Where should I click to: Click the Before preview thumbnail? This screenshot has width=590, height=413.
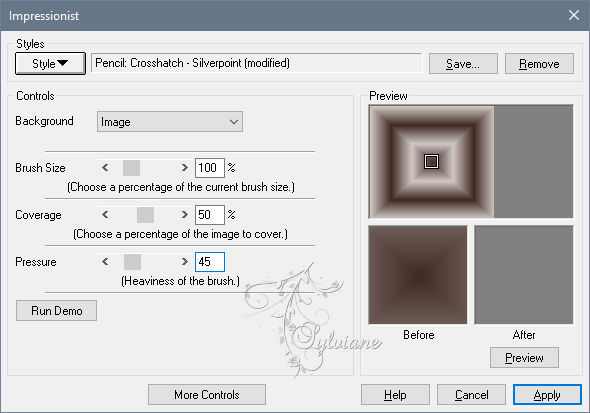(418, 275)
